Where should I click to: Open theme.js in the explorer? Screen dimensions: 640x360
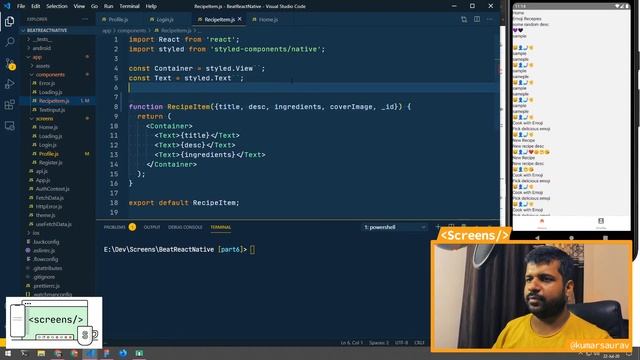coord(45,215)
